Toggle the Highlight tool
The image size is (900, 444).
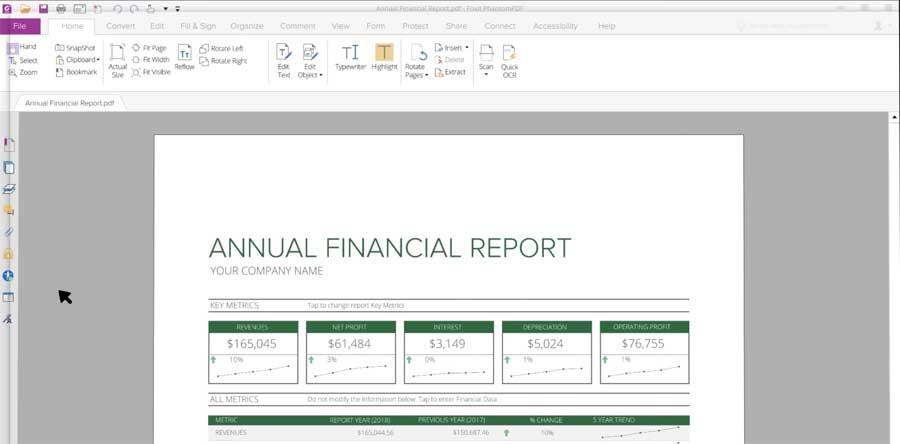coord(384,57)
